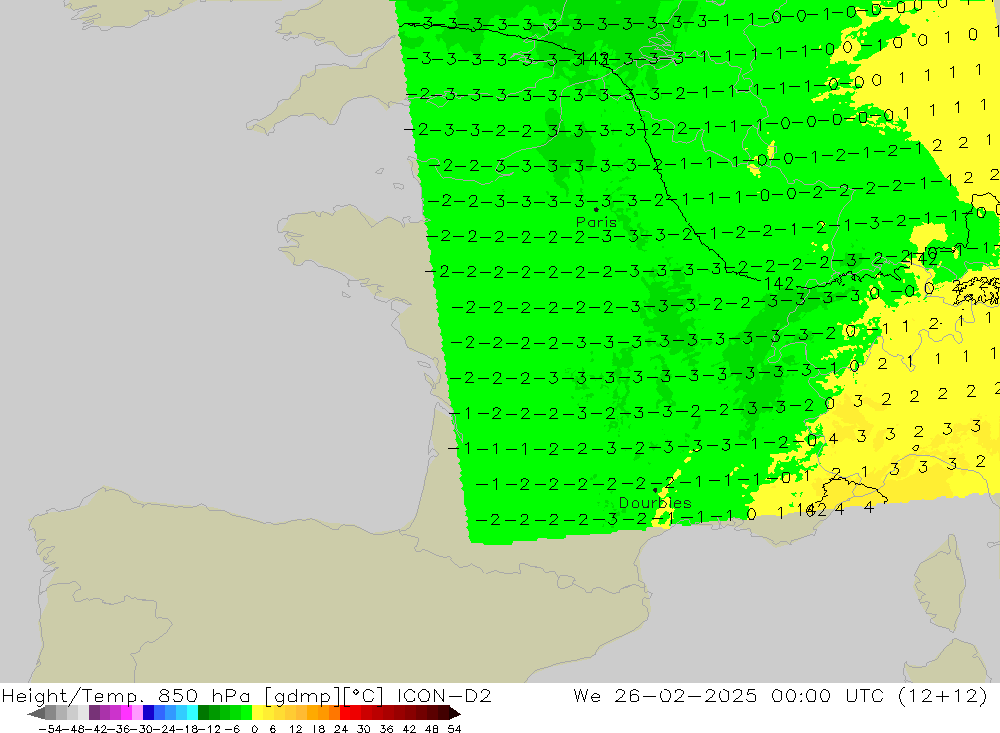Click the dark purple swatch in legend

pyautogui.click(x=94, y=713)
